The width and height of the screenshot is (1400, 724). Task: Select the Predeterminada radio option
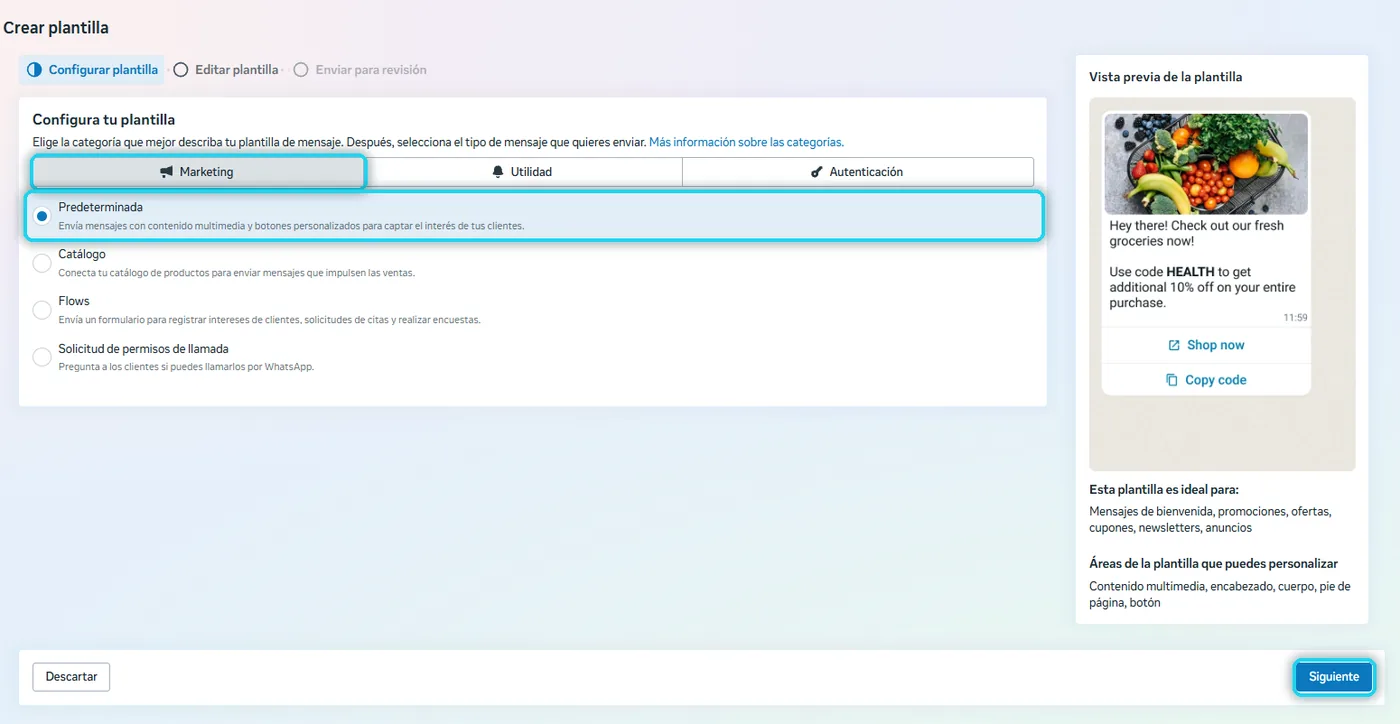pyautogui.click(x=42, y=216)
